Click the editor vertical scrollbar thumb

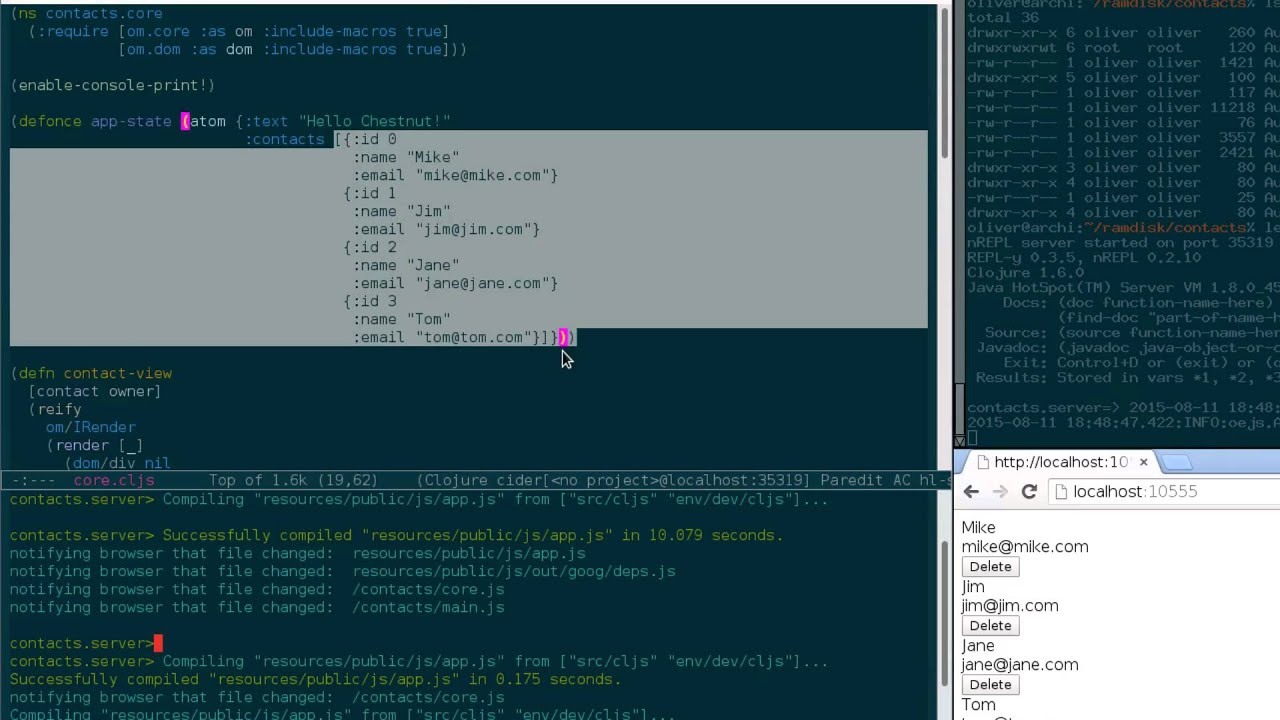click(x=943, y=82)
